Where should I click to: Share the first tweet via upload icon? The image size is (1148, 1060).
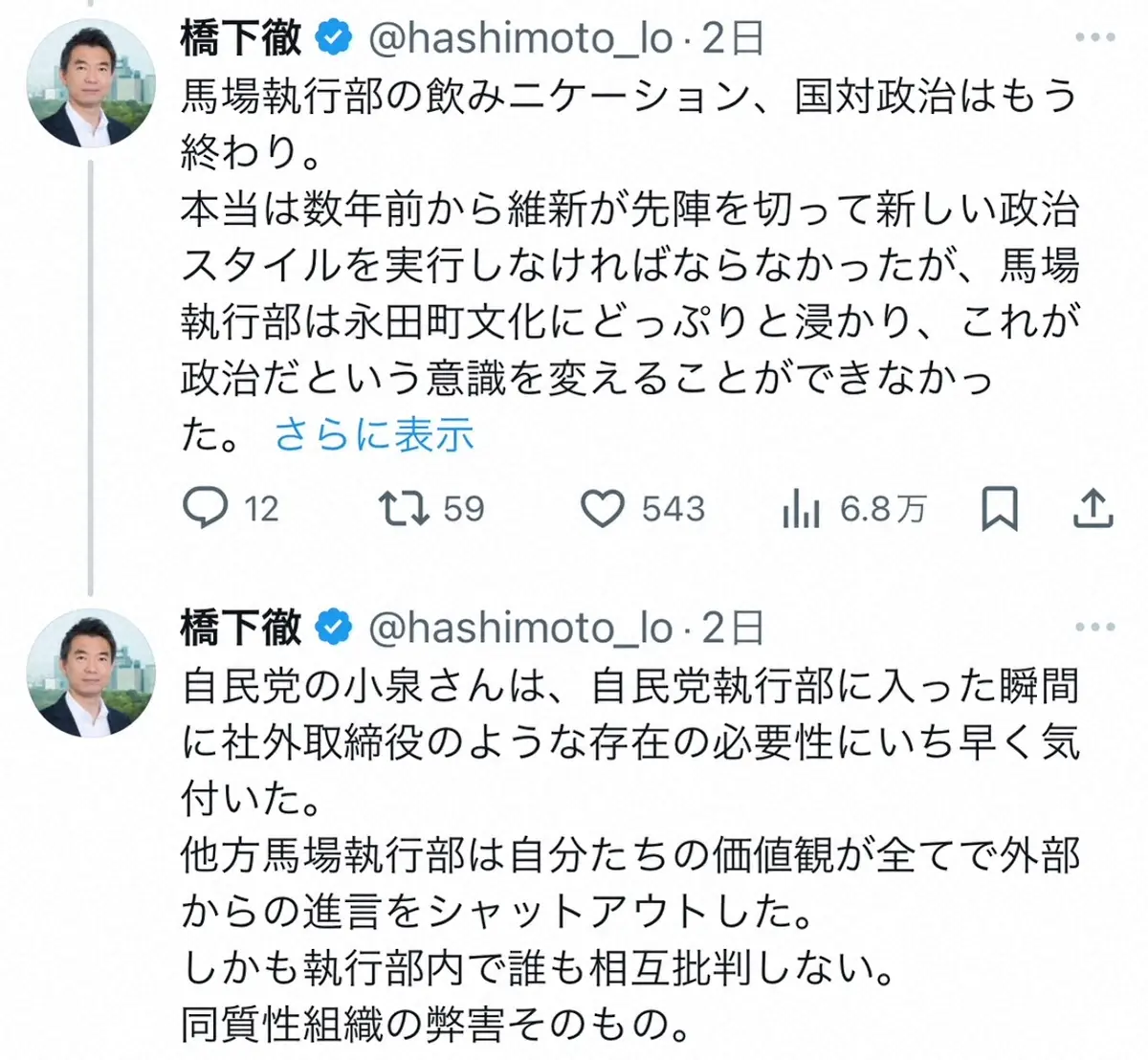click(x=1092, y=508)
